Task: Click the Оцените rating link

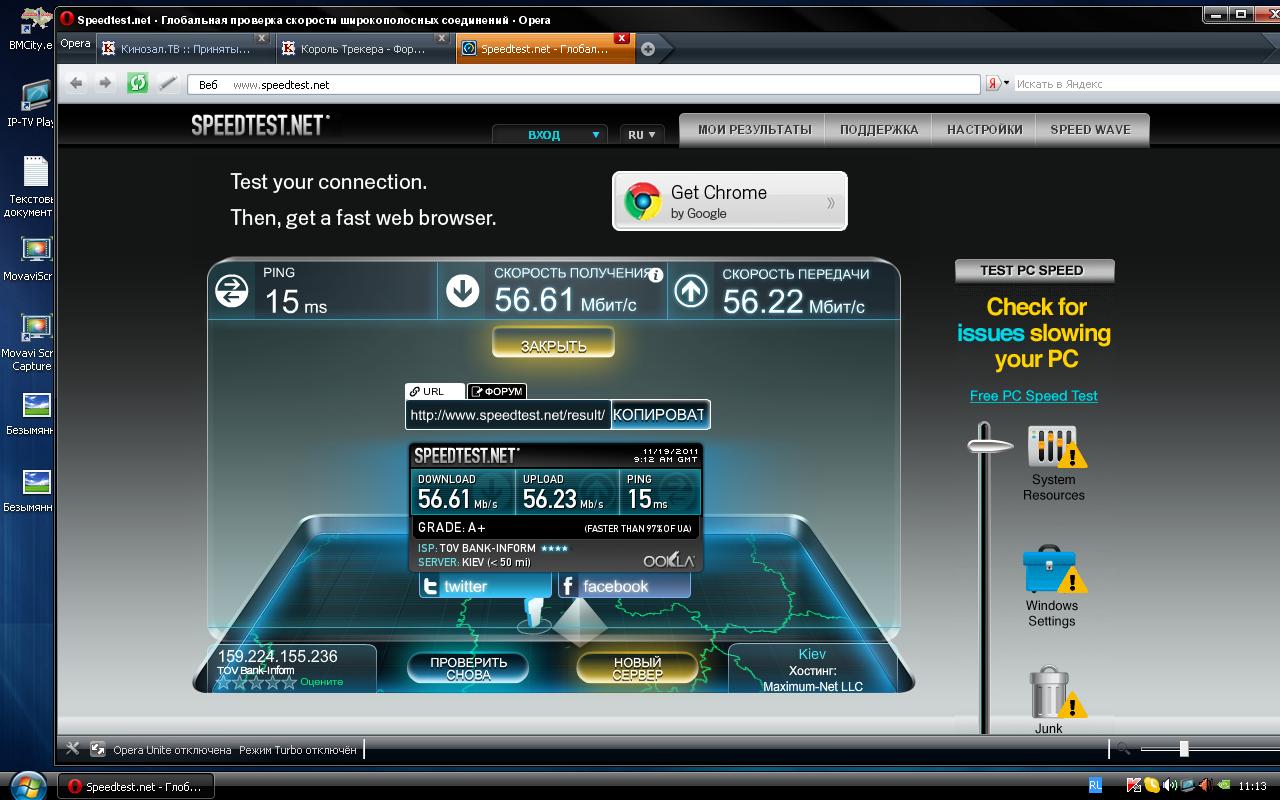Action: click(322, 682)
